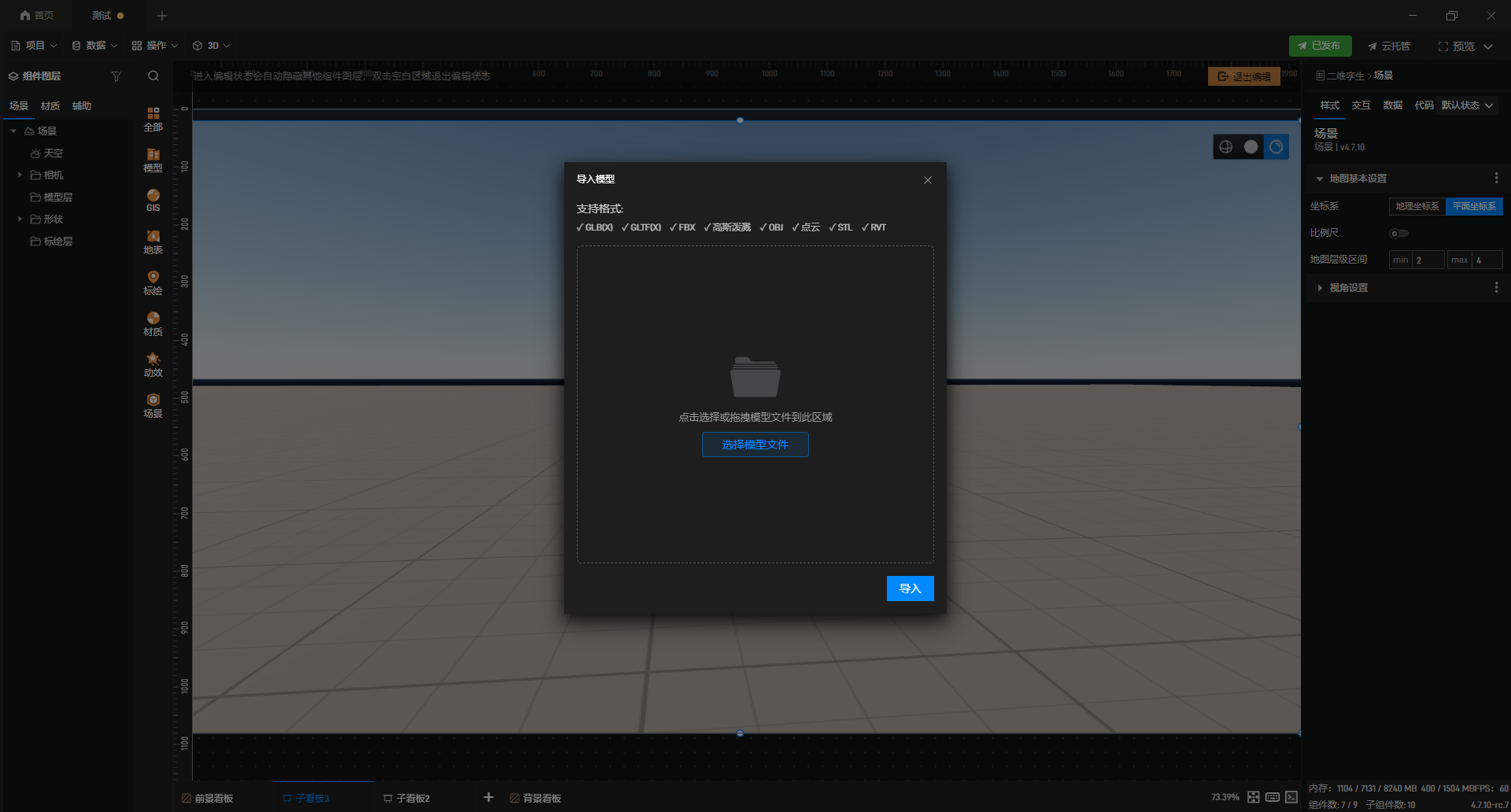
Task: Click the 二维孪生 breadcrumb
Action: pyautogui.click(x=1345, y=76)
